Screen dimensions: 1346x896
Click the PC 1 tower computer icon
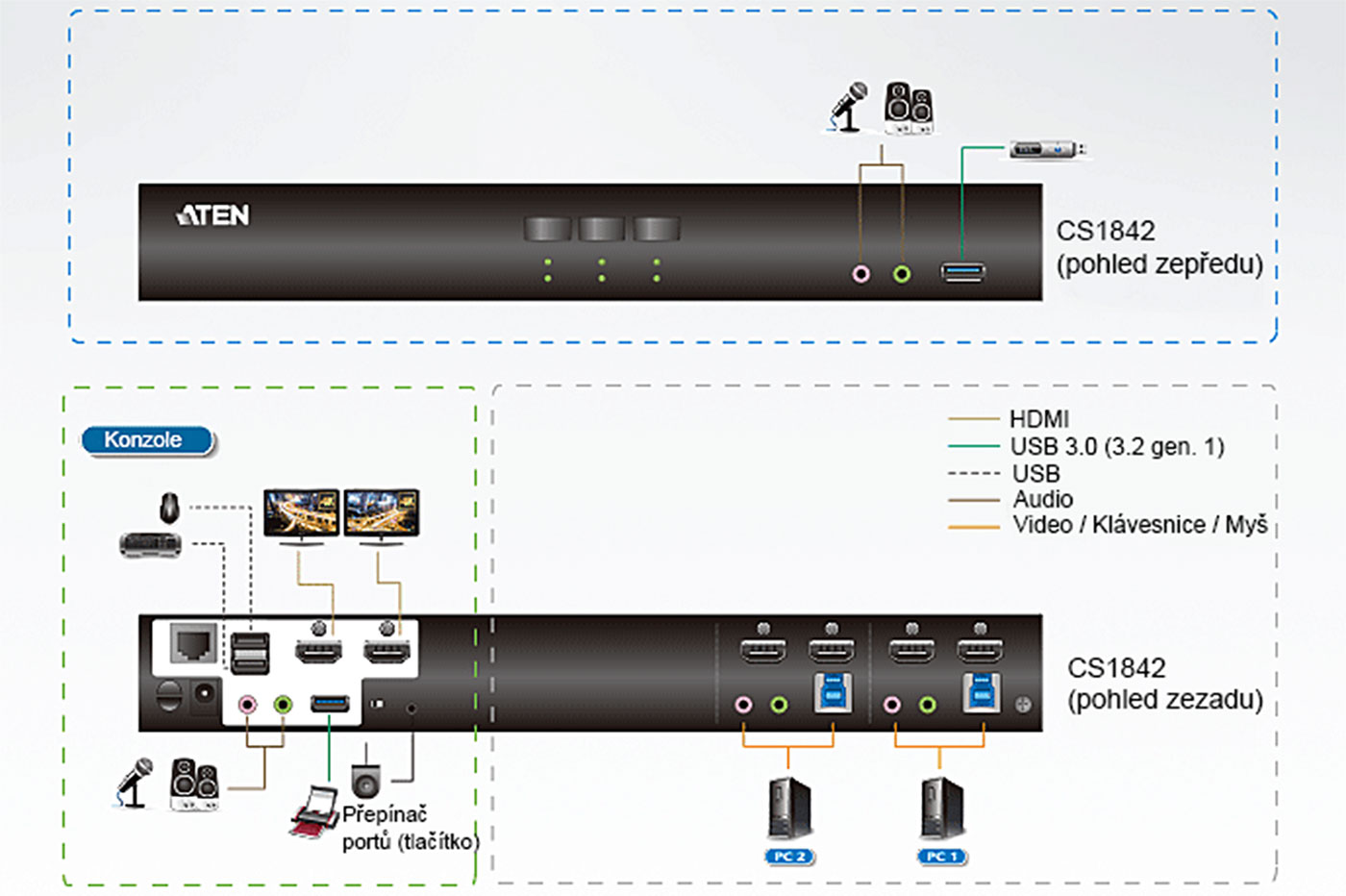tap(941, 808)
